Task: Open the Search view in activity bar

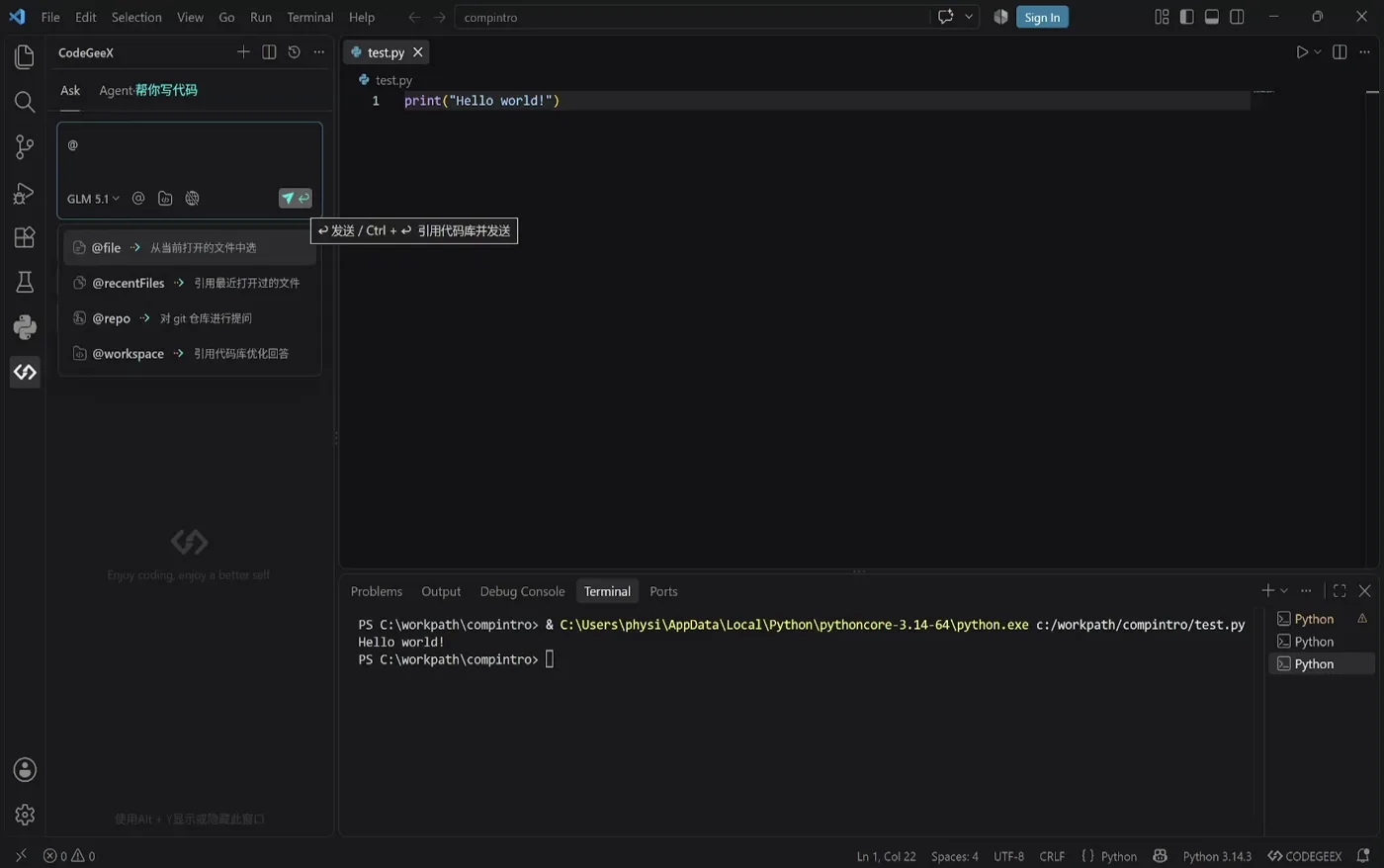Action: pos(25,102)
